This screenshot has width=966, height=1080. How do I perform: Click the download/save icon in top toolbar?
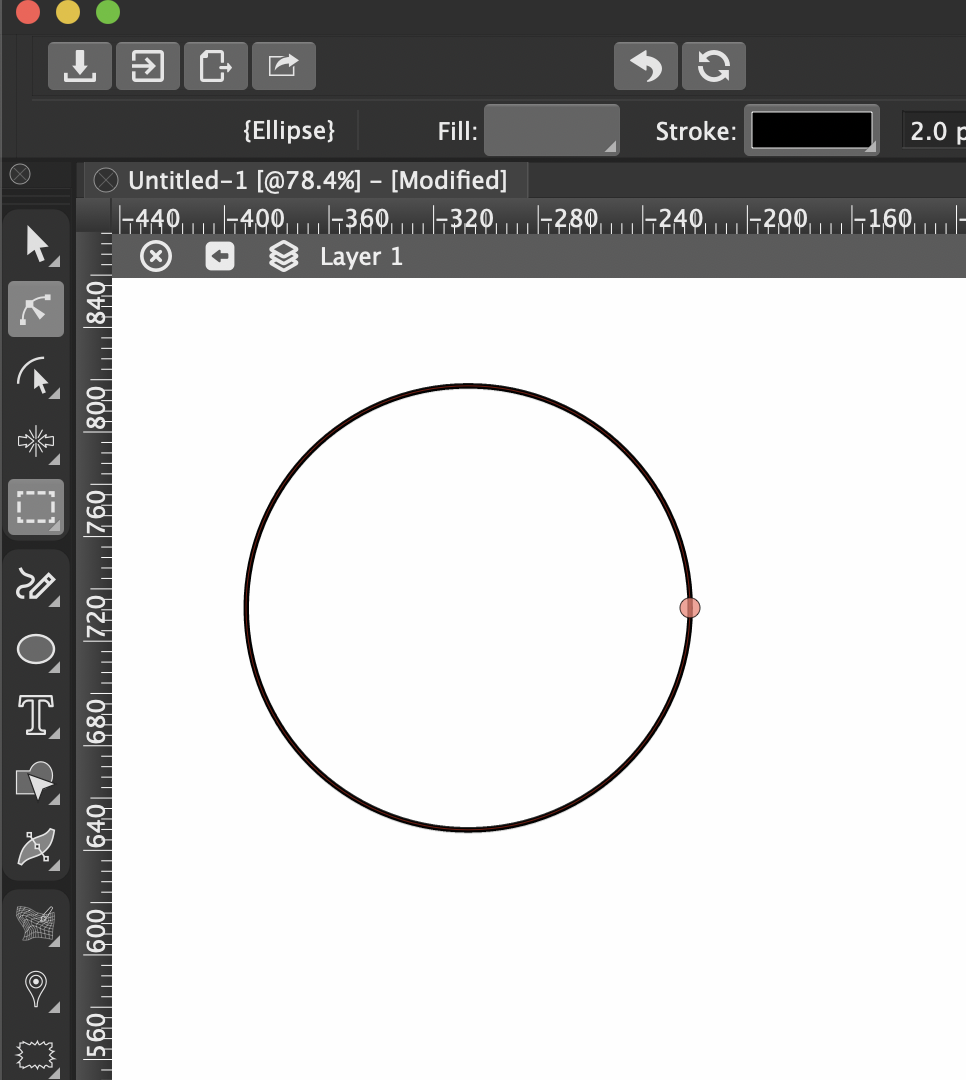coord(80,67)
